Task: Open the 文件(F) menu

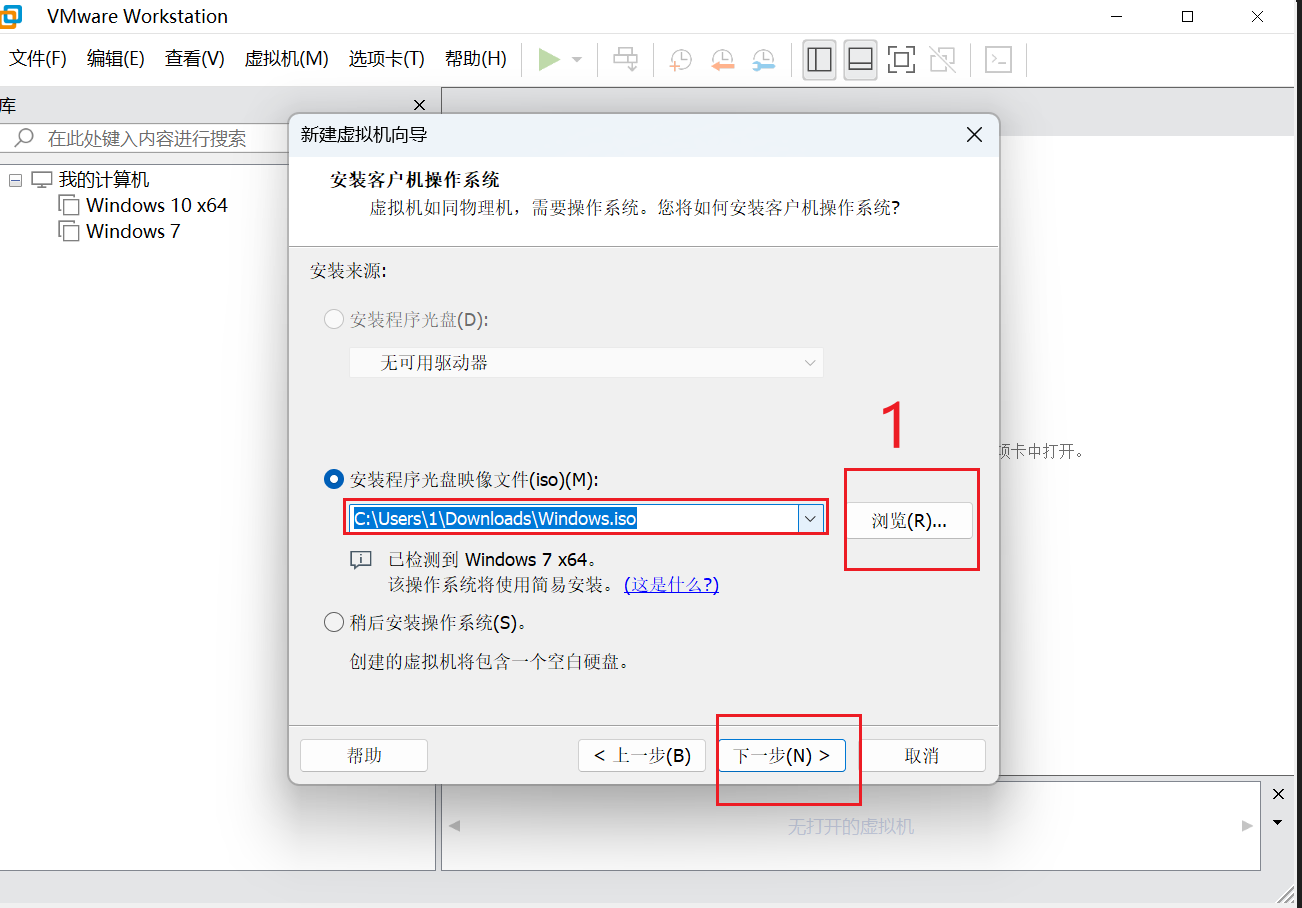Action: [x=38, y=59]
